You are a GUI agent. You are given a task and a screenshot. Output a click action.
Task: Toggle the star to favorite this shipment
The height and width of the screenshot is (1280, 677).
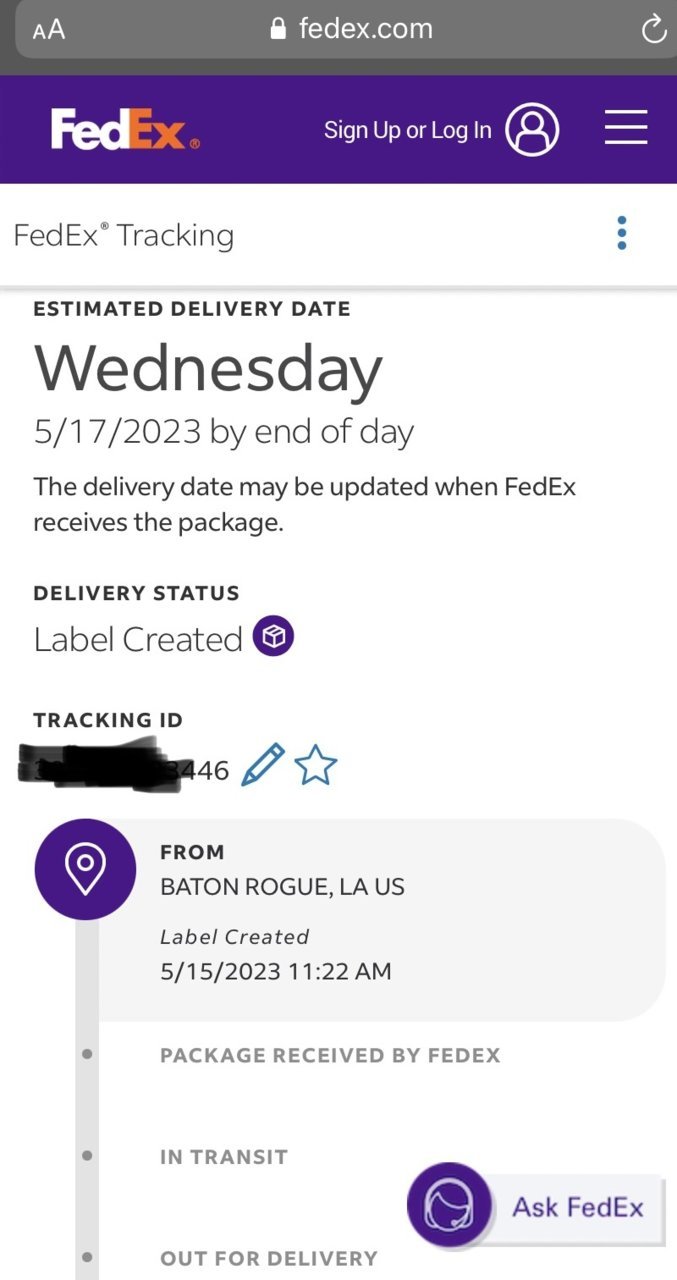316,766
